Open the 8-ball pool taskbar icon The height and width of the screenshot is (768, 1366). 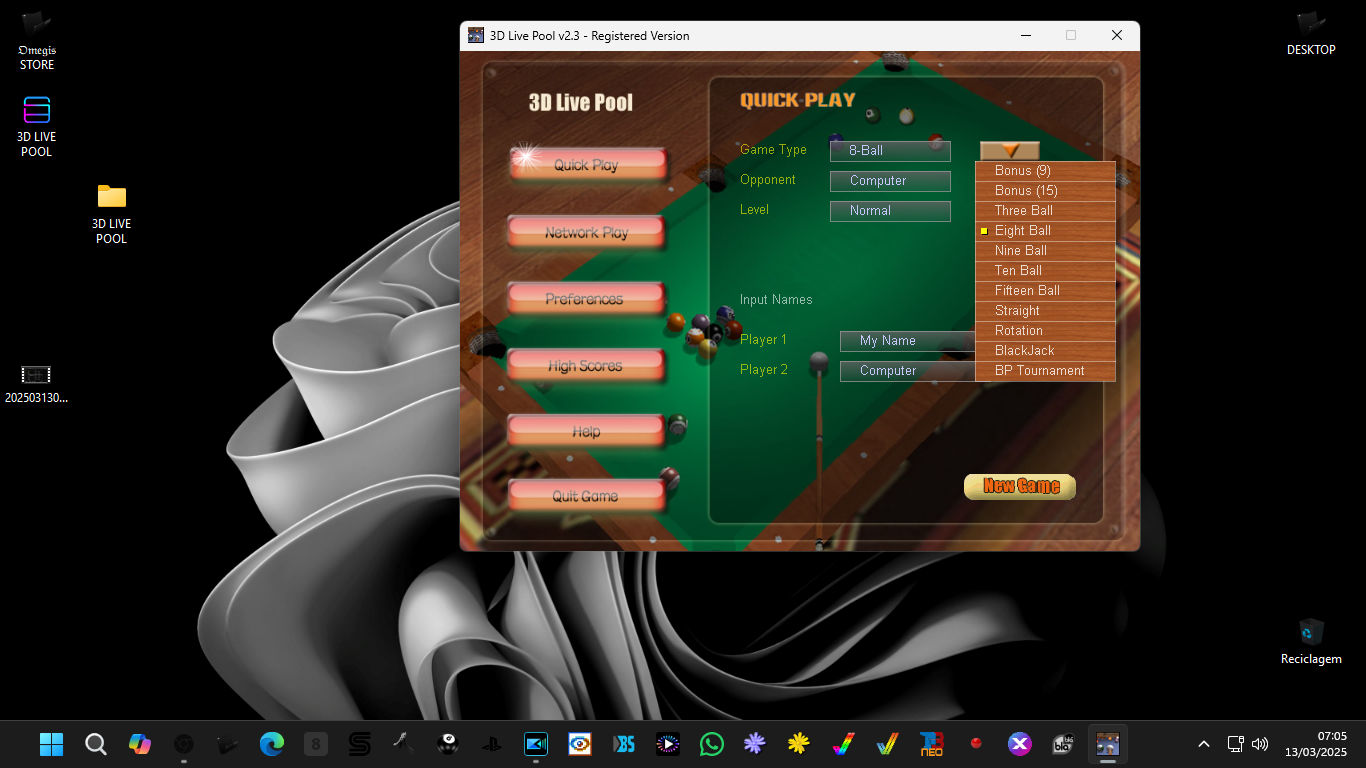coord(447,744)
